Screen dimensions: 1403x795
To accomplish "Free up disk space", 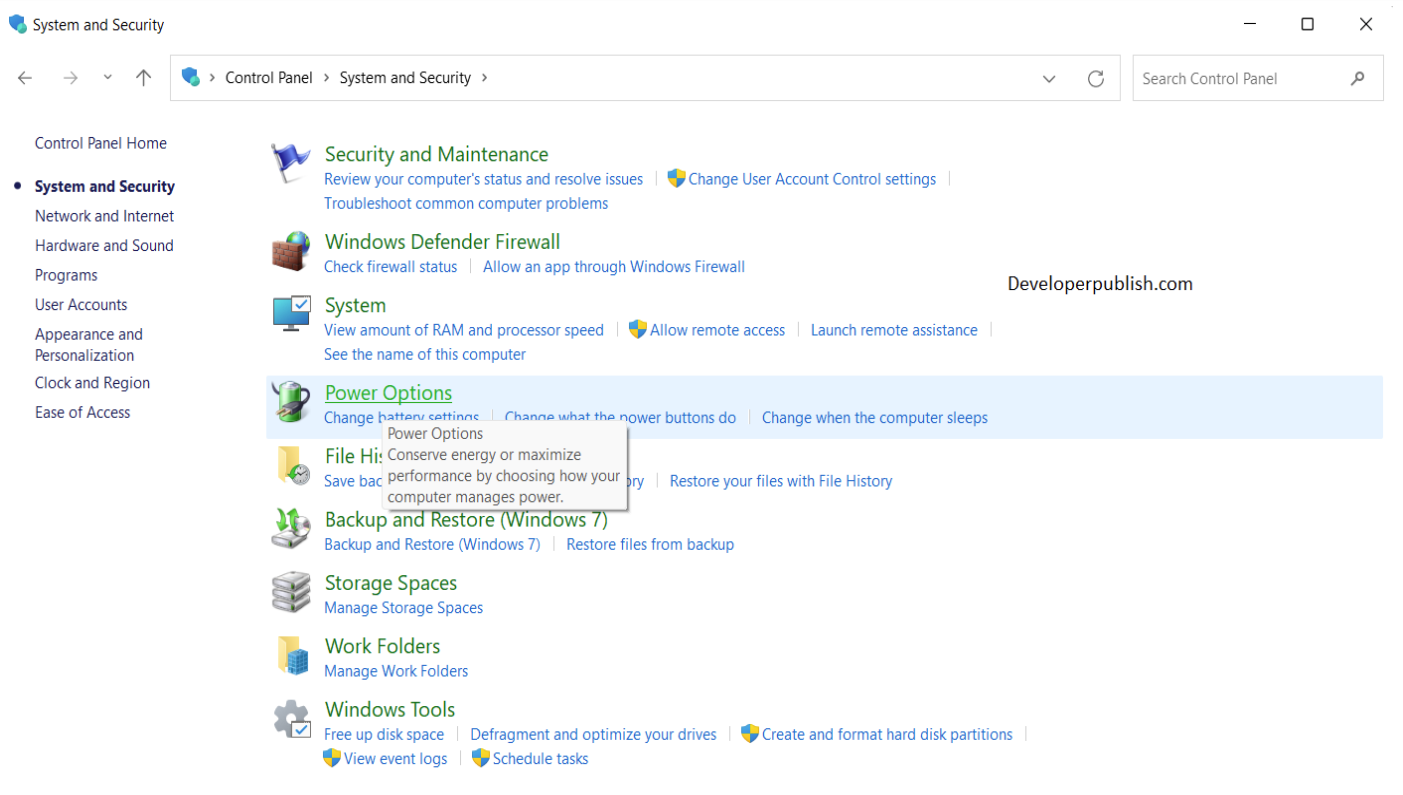I will click(x=384, y=734).
